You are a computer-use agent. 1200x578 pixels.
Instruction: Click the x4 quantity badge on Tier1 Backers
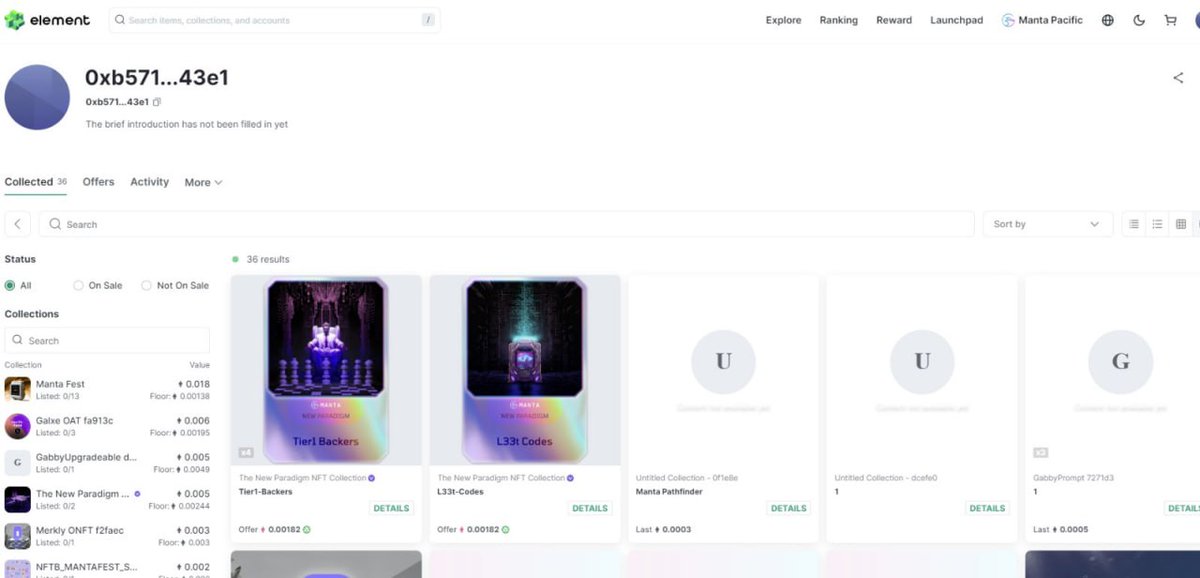click(246, 453)
